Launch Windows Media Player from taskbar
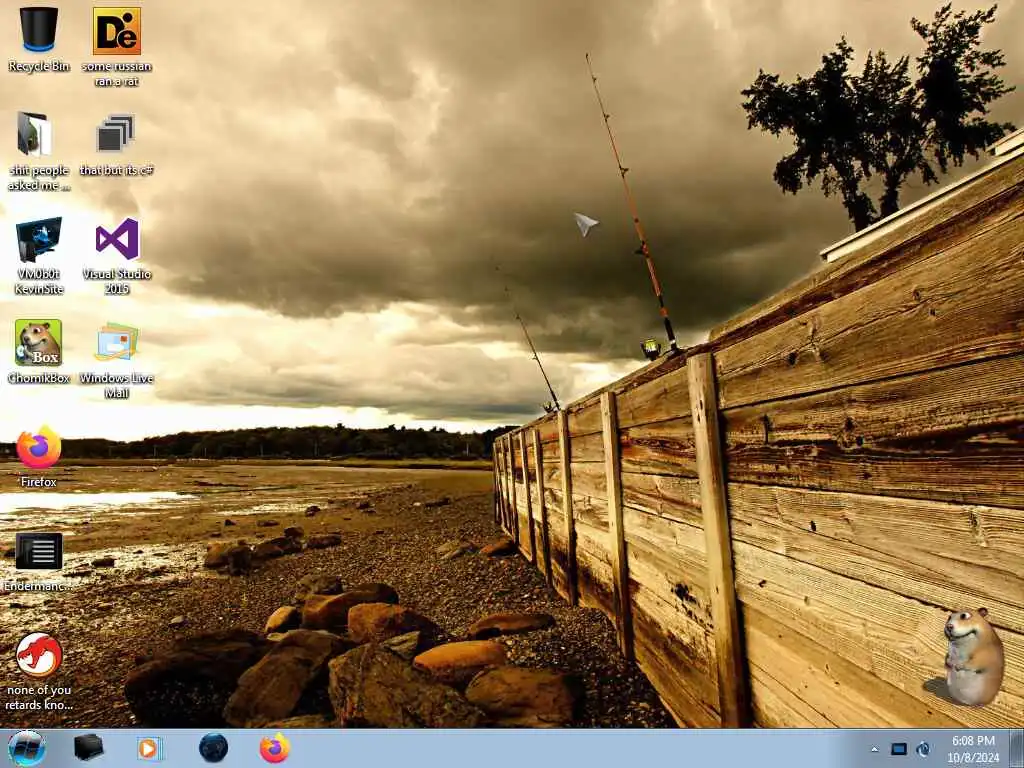 click(x=150, y=748)
